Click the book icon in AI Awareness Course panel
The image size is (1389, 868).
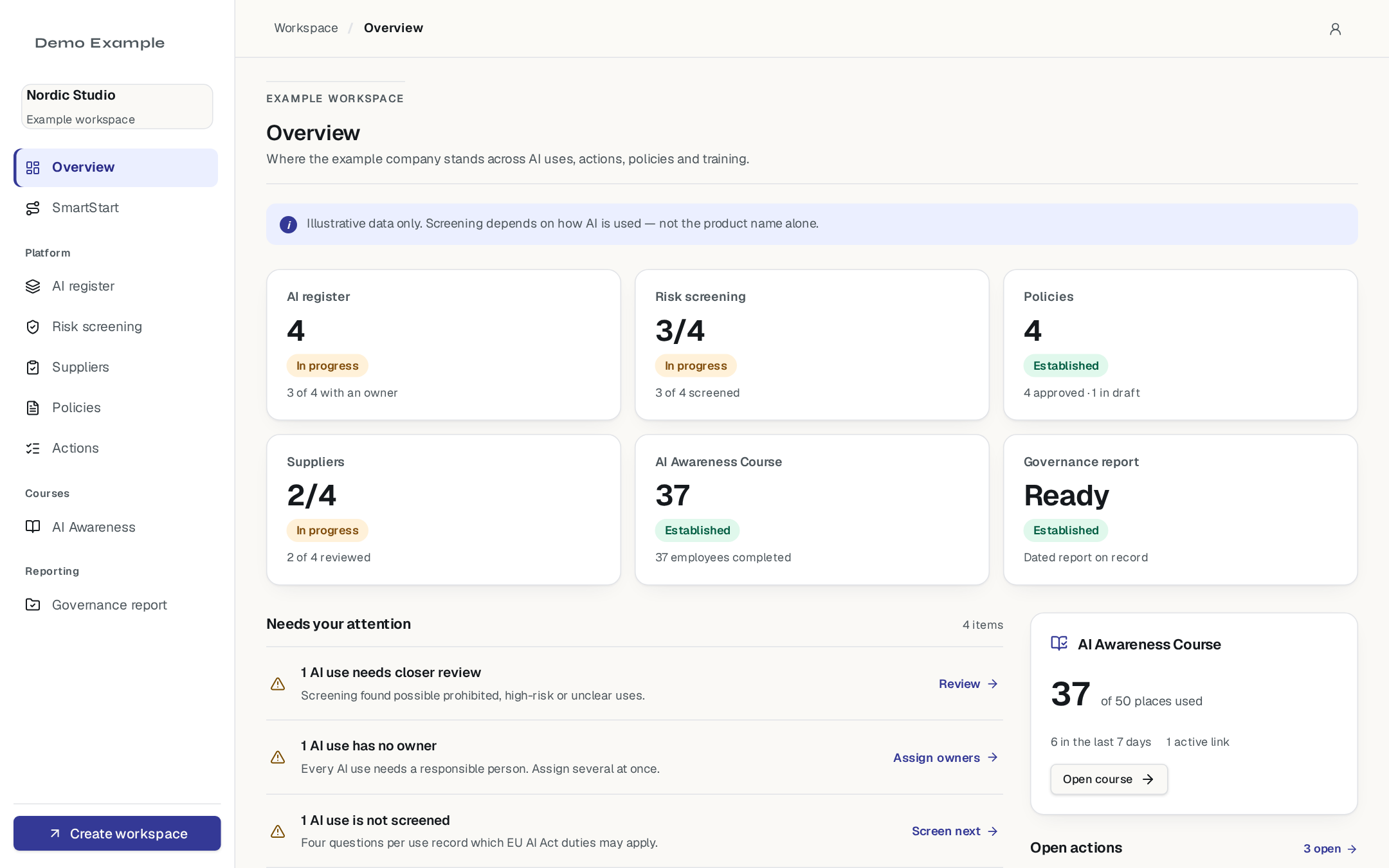tap(1059, 644)
